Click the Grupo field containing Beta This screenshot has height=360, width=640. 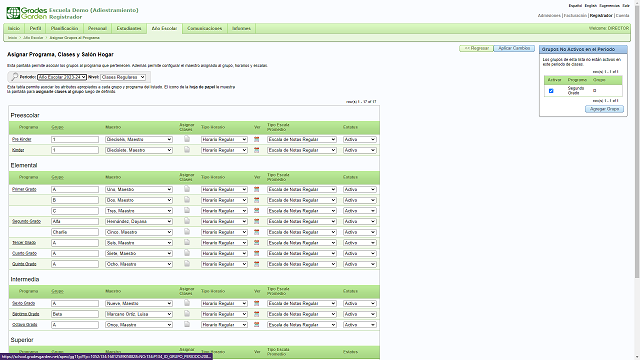tap(75, 314)
